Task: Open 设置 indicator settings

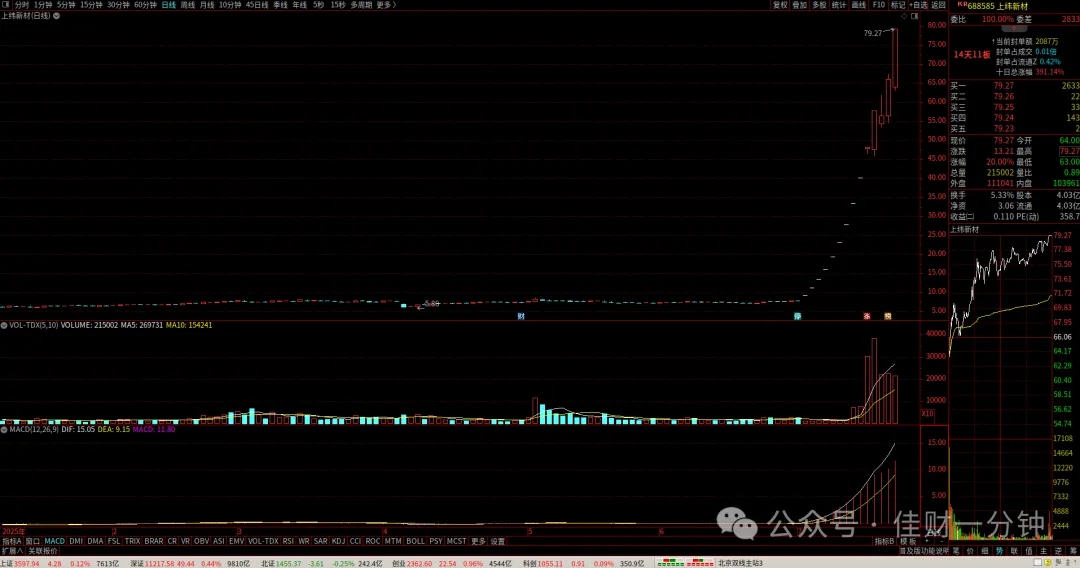Action: pos(497,541)
